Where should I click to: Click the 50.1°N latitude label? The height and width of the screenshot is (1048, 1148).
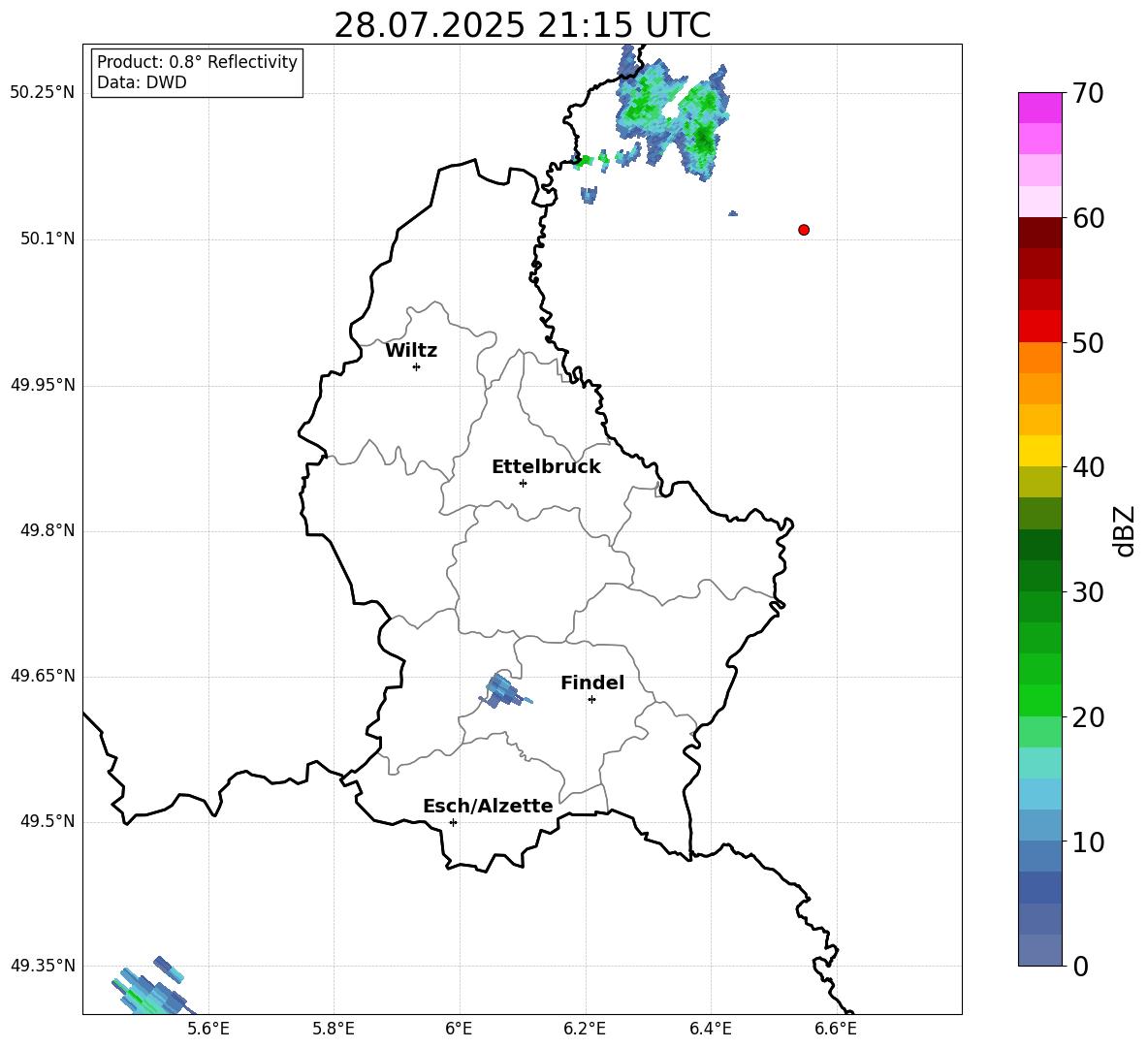(47, 239)
